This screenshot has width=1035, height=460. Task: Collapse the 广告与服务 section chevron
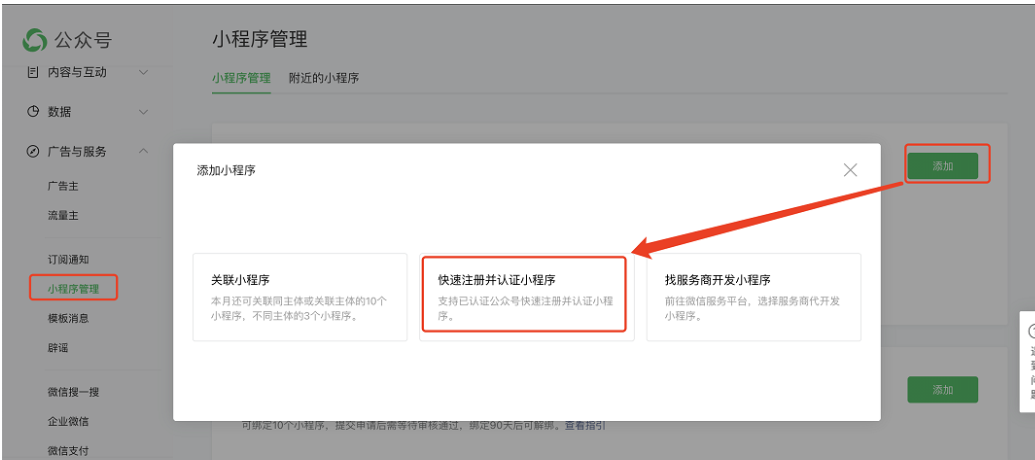click(143, 151)
